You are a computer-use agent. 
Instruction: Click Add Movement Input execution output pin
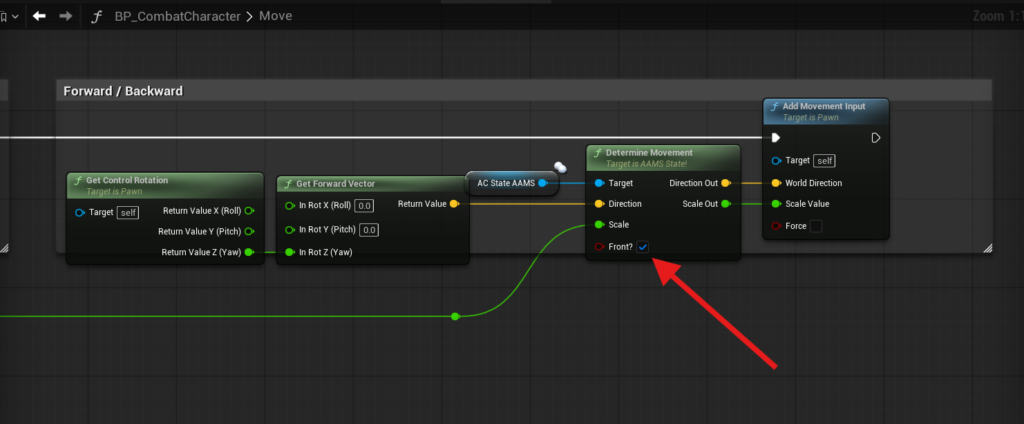pos(876,138)
